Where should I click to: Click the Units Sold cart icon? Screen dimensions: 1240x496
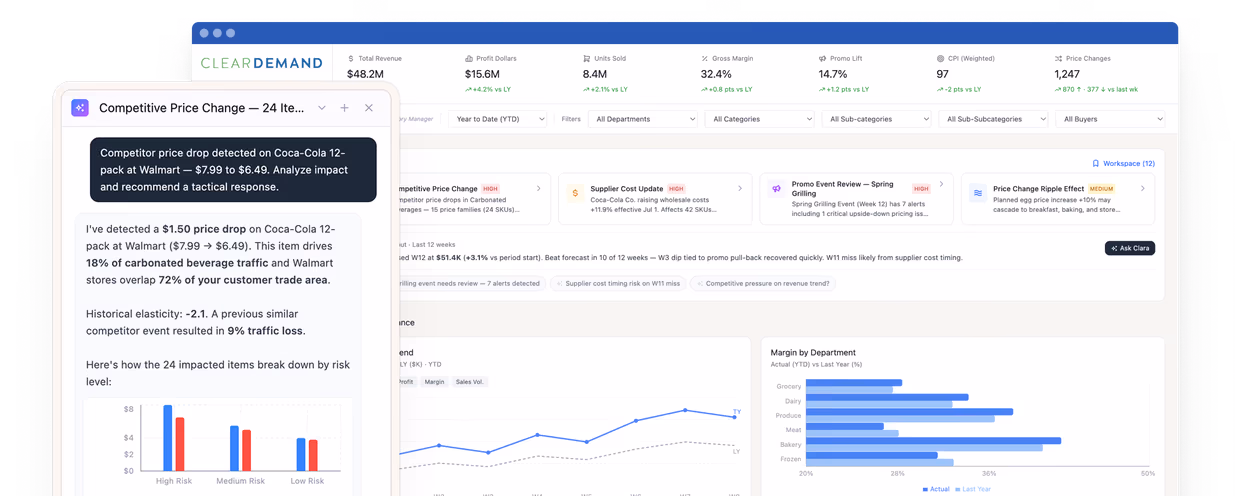coord(587,59)
